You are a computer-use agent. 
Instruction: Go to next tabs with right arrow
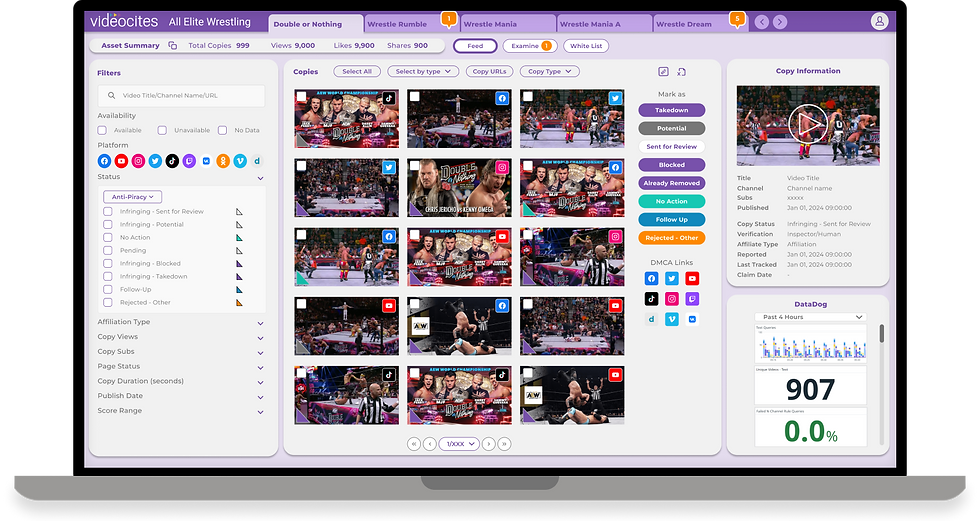[779, 22]
